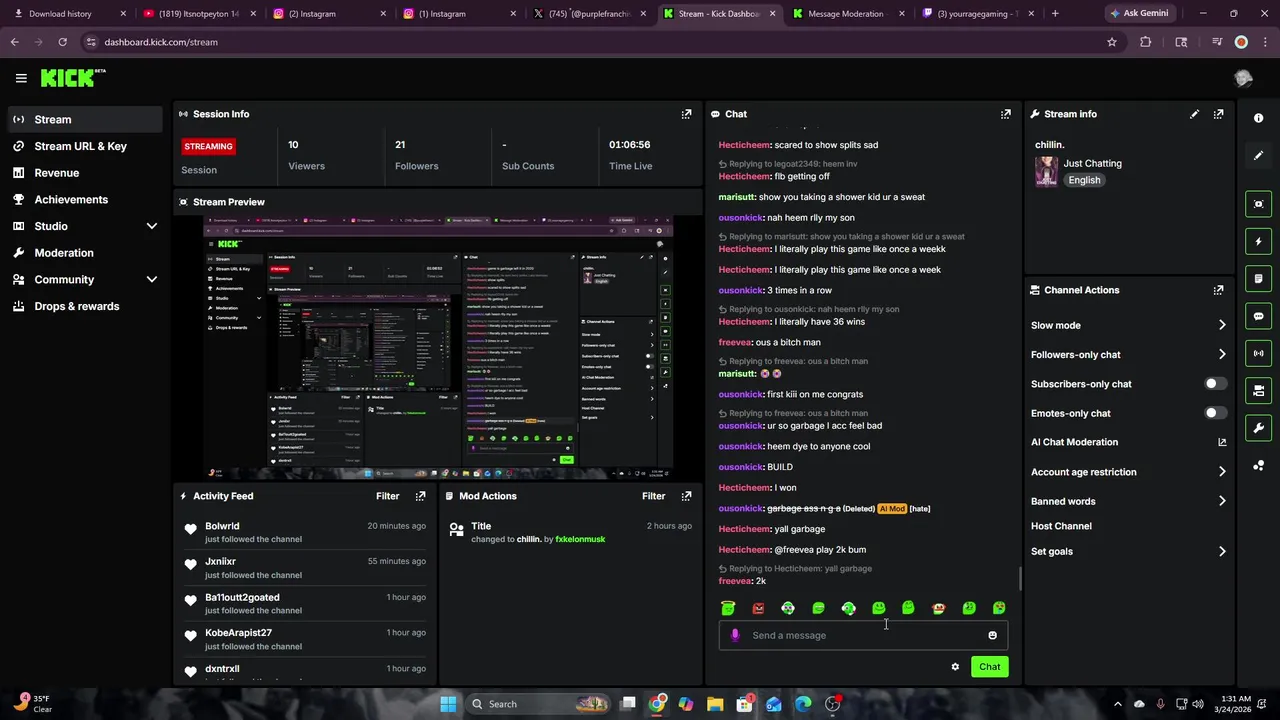Open Windows Start menu

(448, 704)
